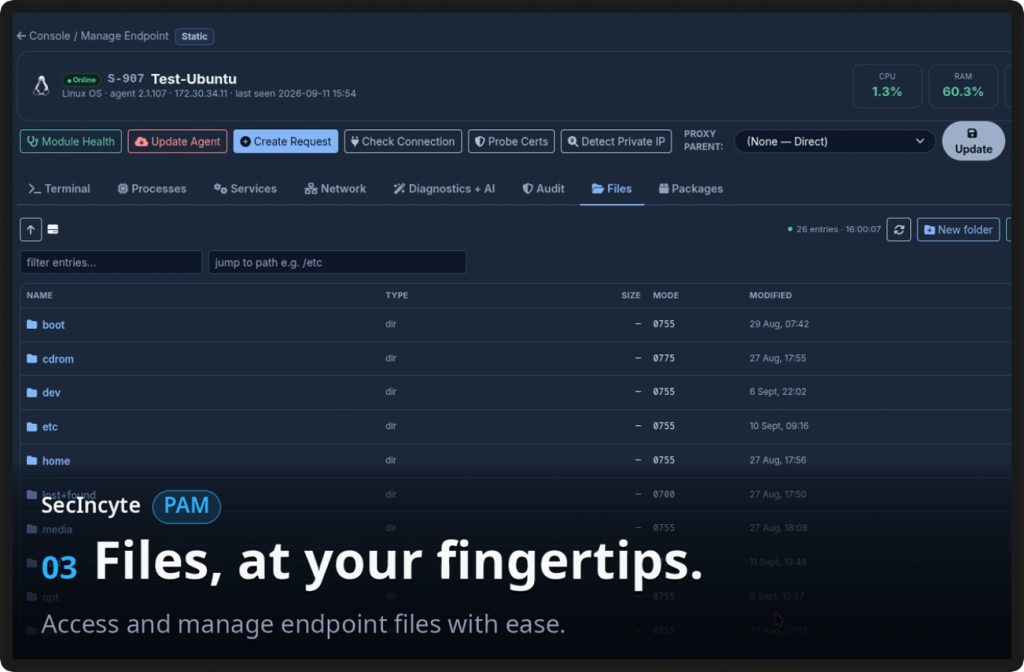Click the Update save button

tap(973, 141)
